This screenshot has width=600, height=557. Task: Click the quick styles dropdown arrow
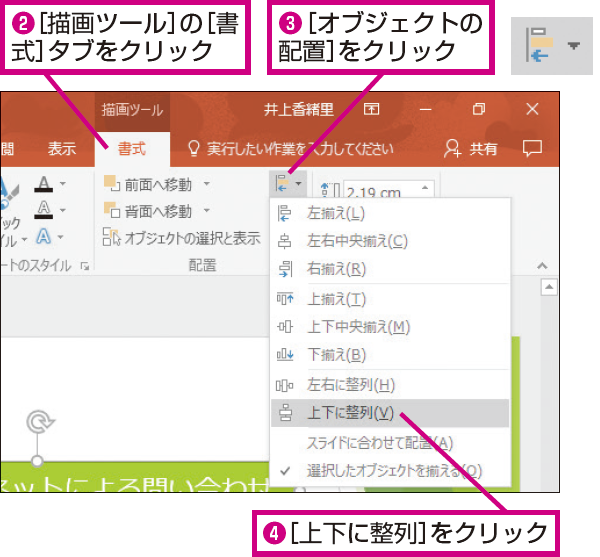tap(24, 240)
